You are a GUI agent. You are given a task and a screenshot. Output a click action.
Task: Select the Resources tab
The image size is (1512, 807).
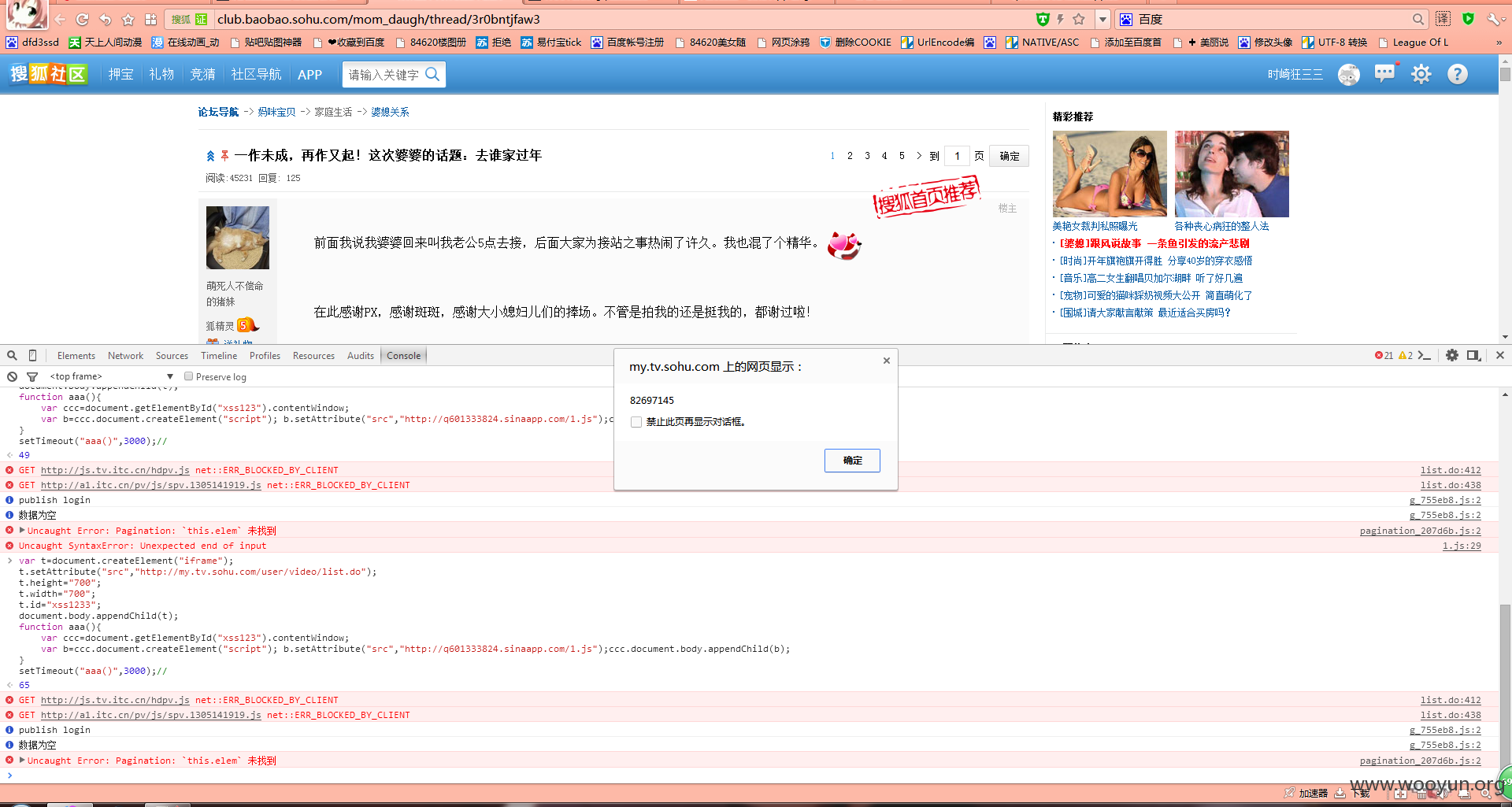[313, 356]
